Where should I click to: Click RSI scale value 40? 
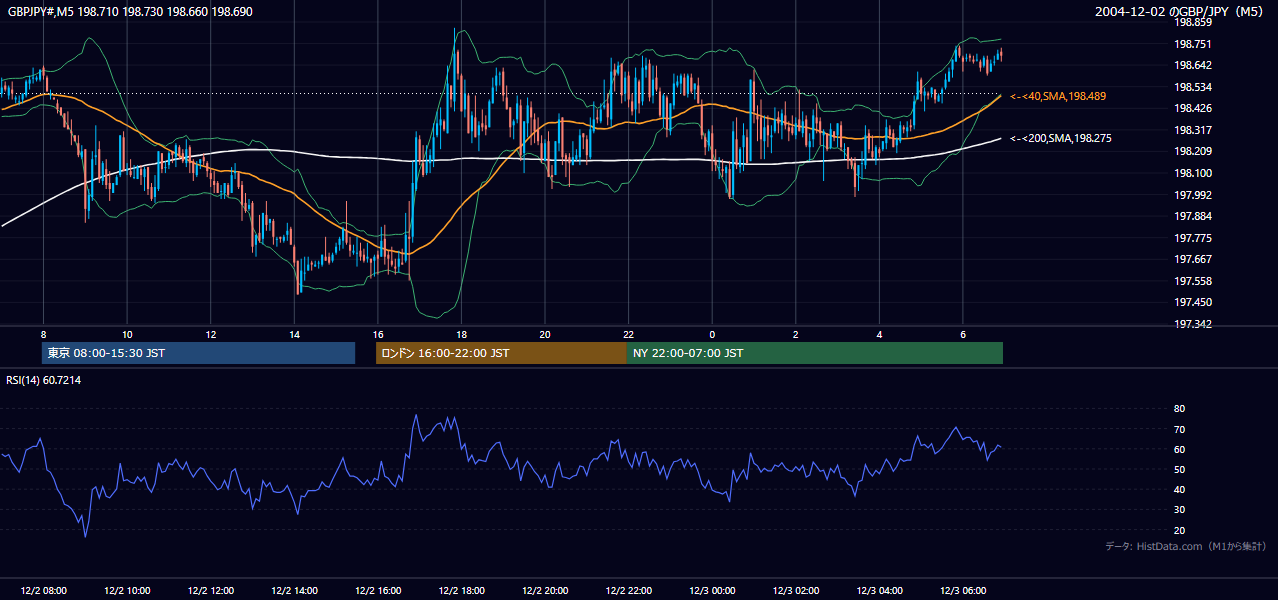[1179, 490]
